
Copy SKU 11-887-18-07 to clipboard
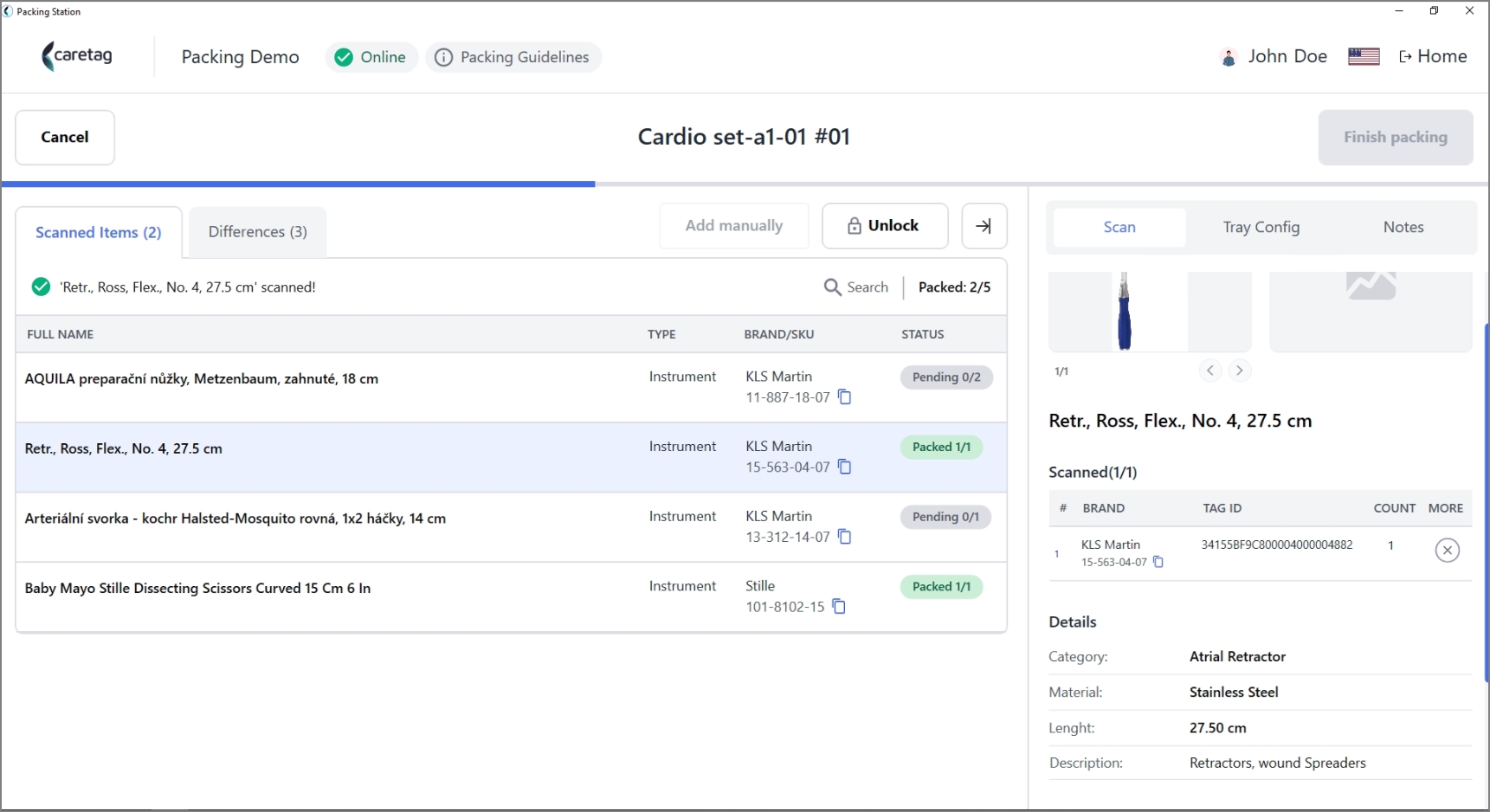pyautogui.click(x=845, y=397)
